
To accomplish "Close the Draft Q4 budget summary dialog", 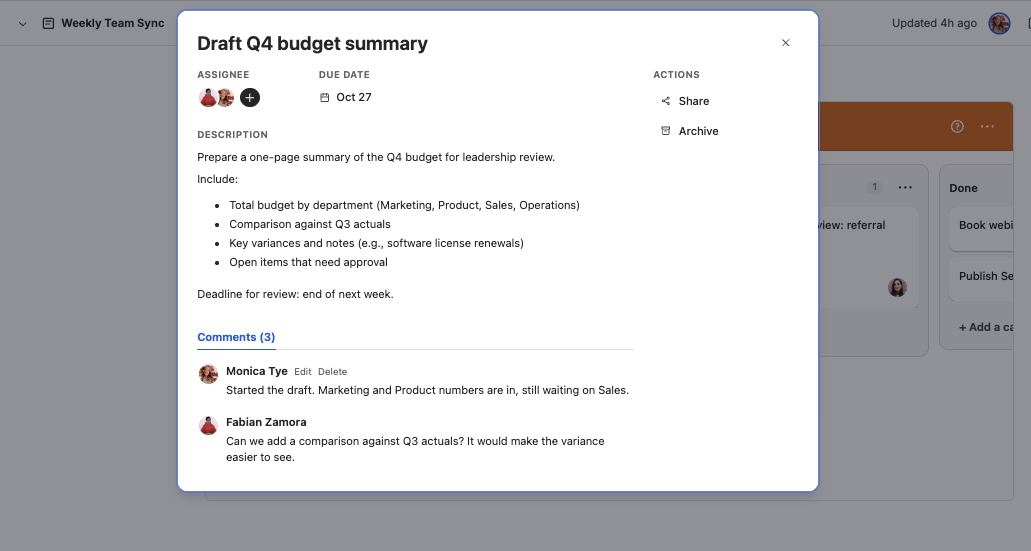I will 785,43.
